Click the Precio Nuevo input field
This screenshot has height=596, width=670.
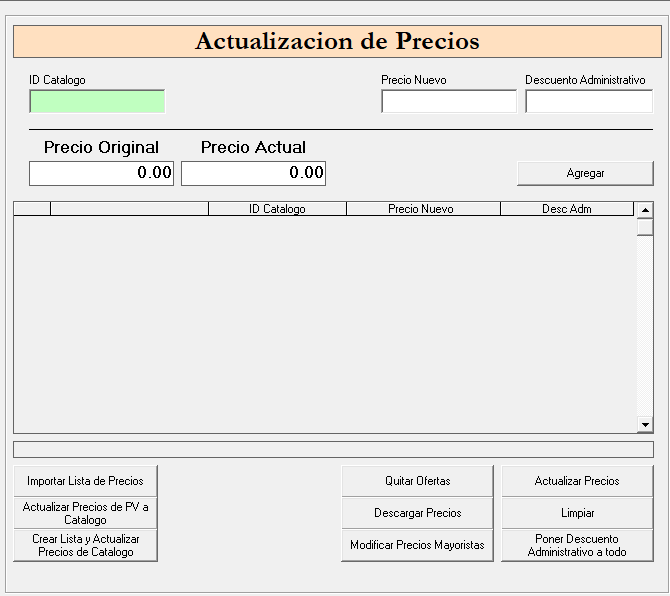click(448, 101)
